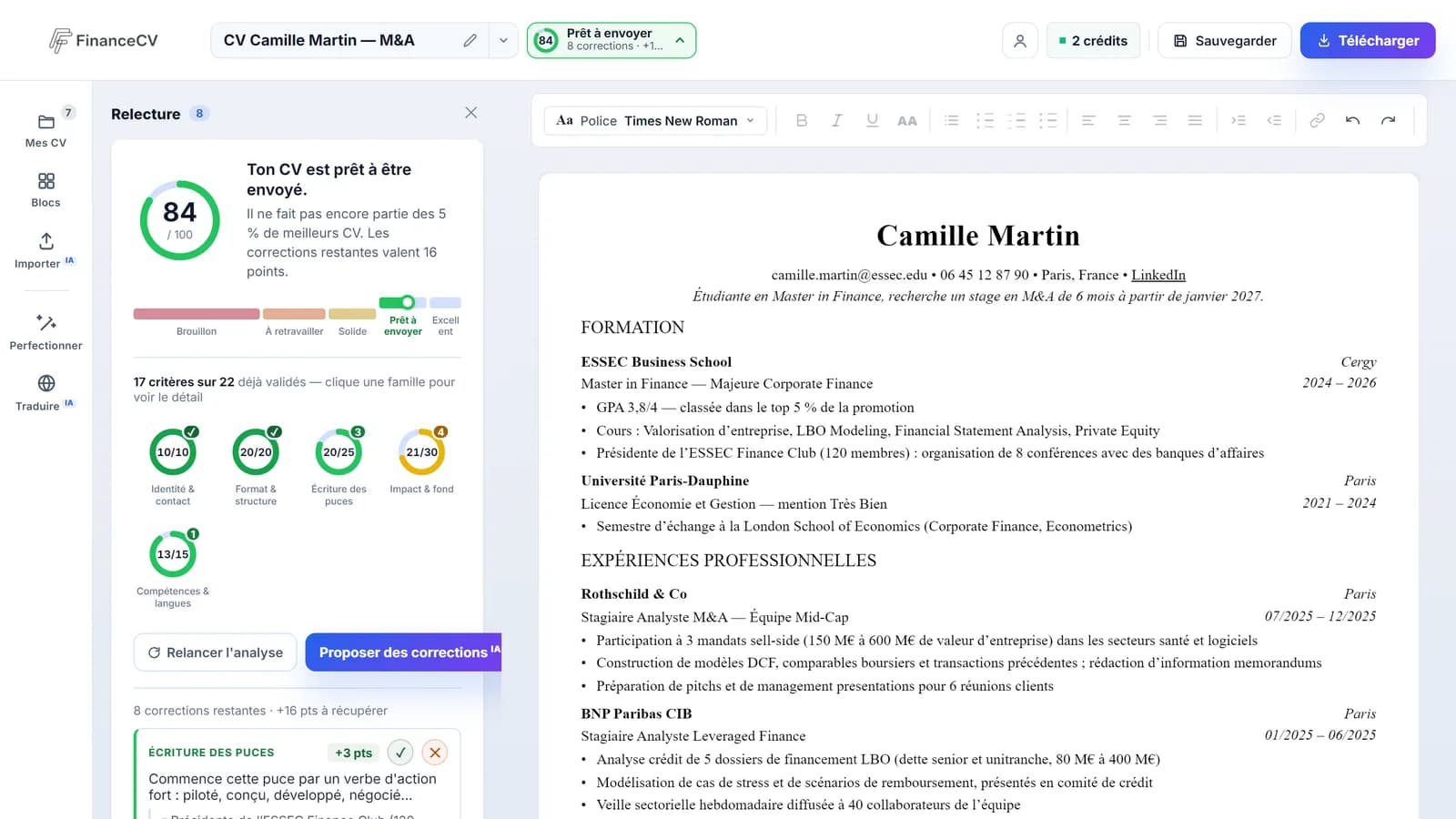Click the Prêt à envoyer level slider knob
The width and height of the screenshot is (1456, 819).
coord(408,302)
